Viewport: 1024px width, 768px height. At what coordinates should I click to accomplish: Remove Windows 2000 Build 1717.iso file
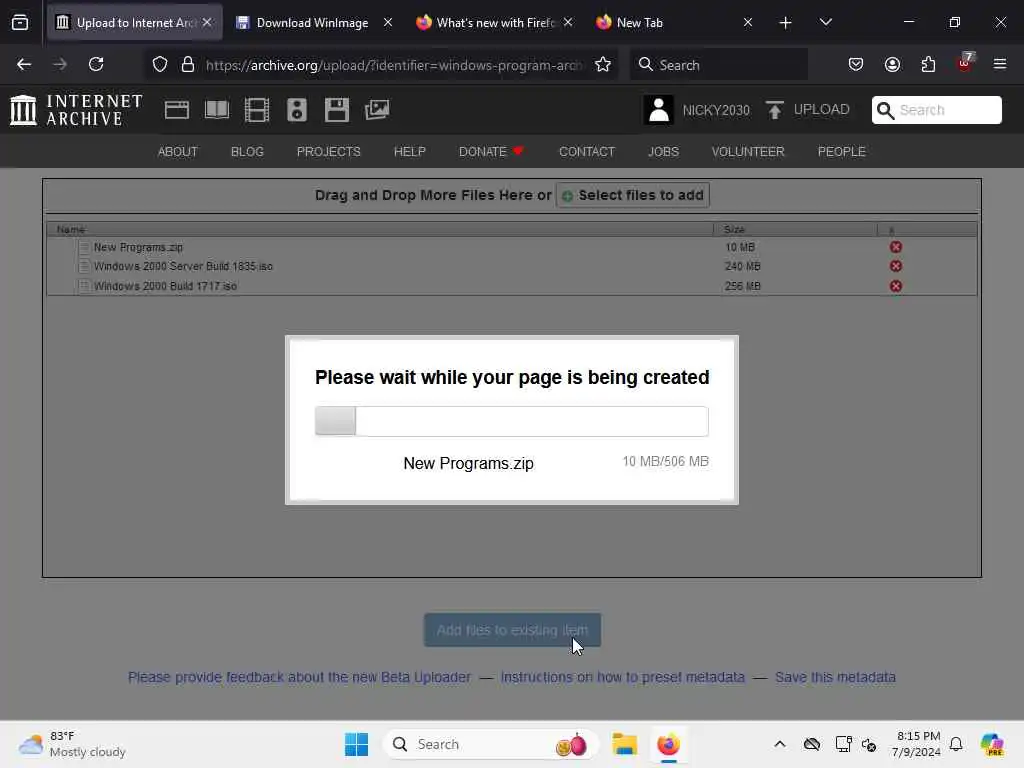895,286
